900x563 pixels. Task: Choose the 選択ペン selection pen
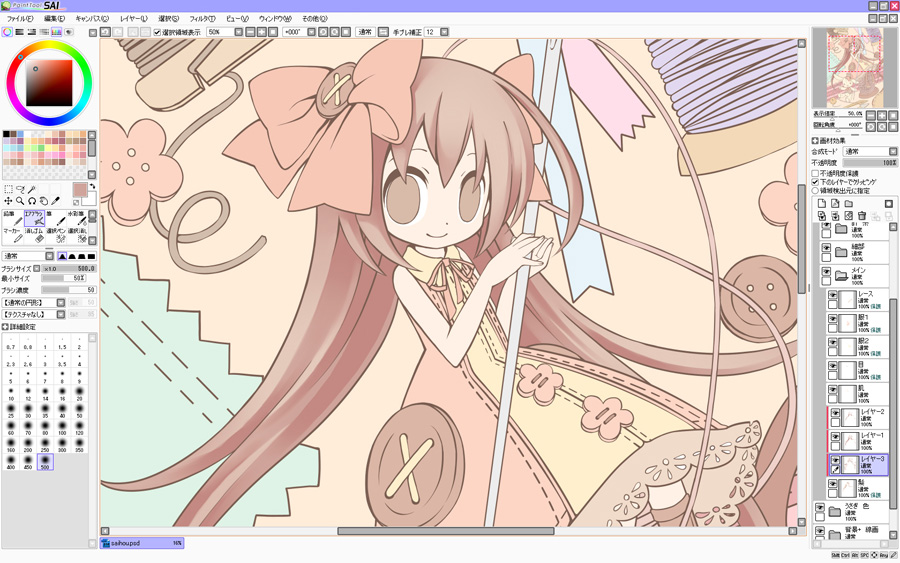[56, 235]
